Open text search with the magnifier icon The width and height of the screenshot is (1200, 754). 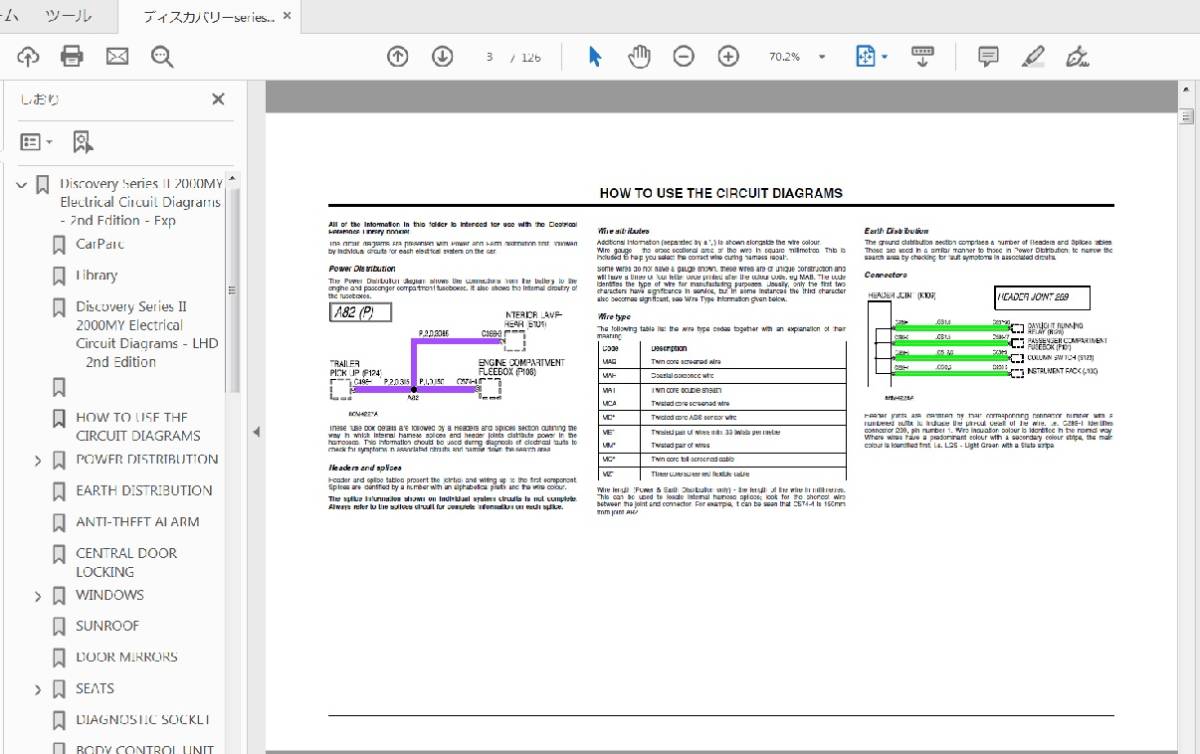(x=162, y=56)
